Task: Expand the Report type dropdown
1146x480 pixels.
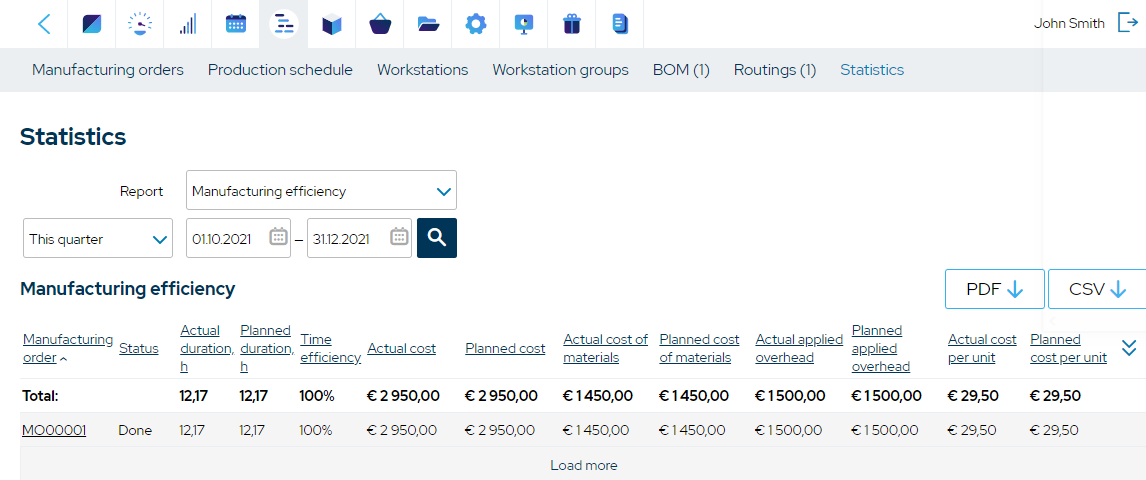Action: click(322, 191)
